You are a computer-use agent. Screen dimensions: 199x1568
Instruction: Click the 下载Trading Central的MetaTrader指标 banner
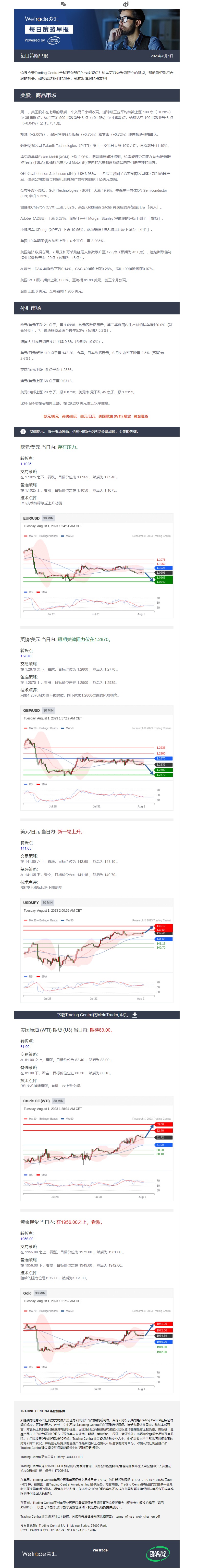(x=97, y=1015)
